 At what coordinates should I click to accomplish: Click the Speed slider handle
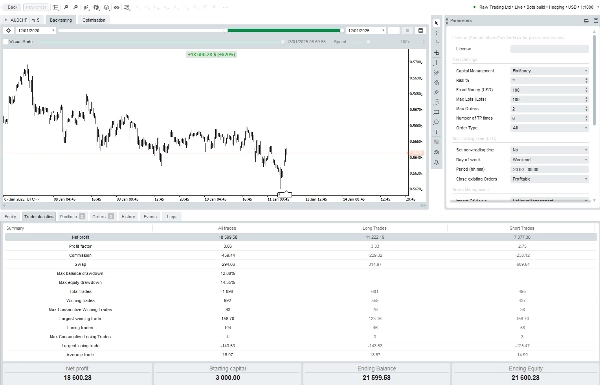(368, 42)
